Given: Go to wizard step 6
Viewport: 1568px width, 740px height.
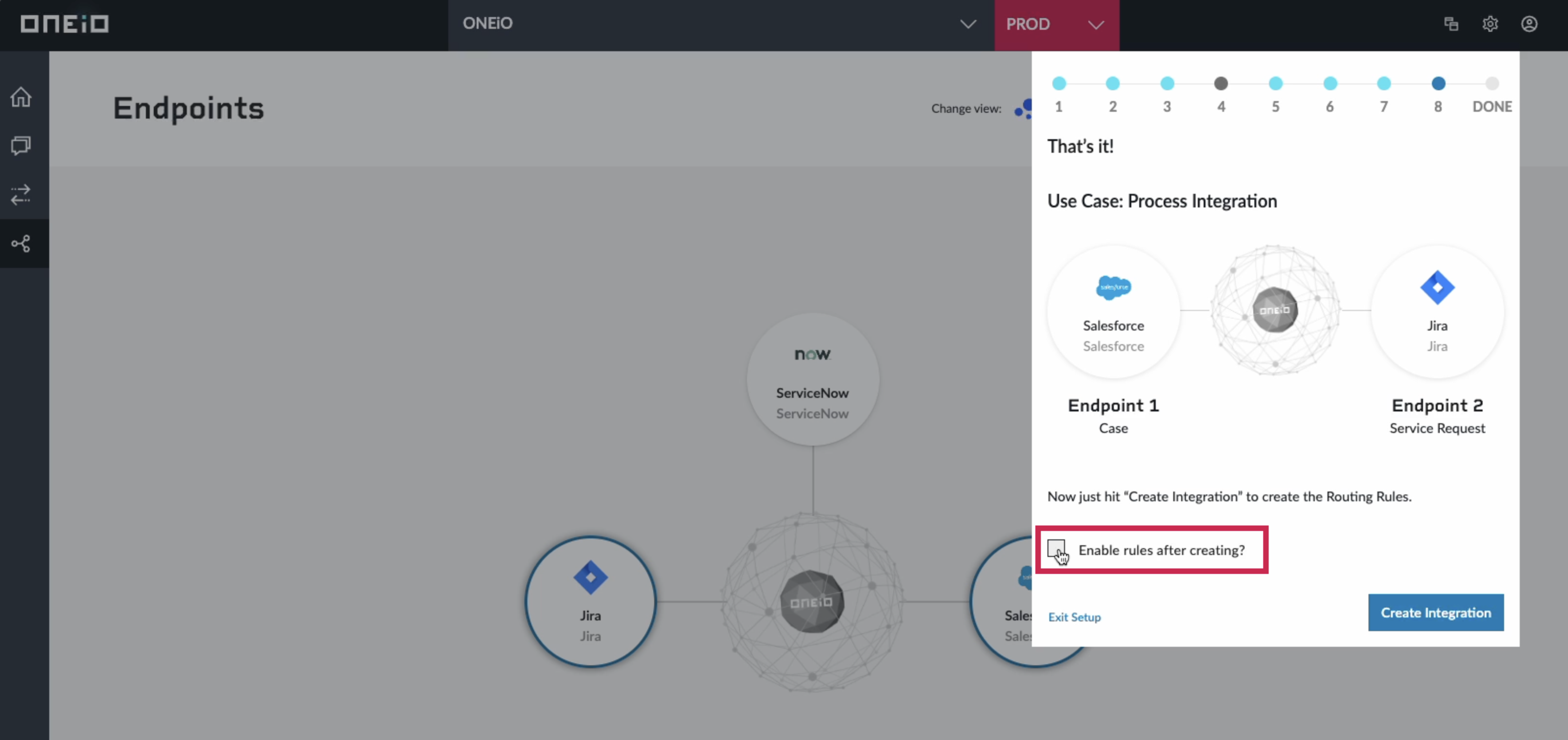Looking at the screenshot, I should (1330, 83).
